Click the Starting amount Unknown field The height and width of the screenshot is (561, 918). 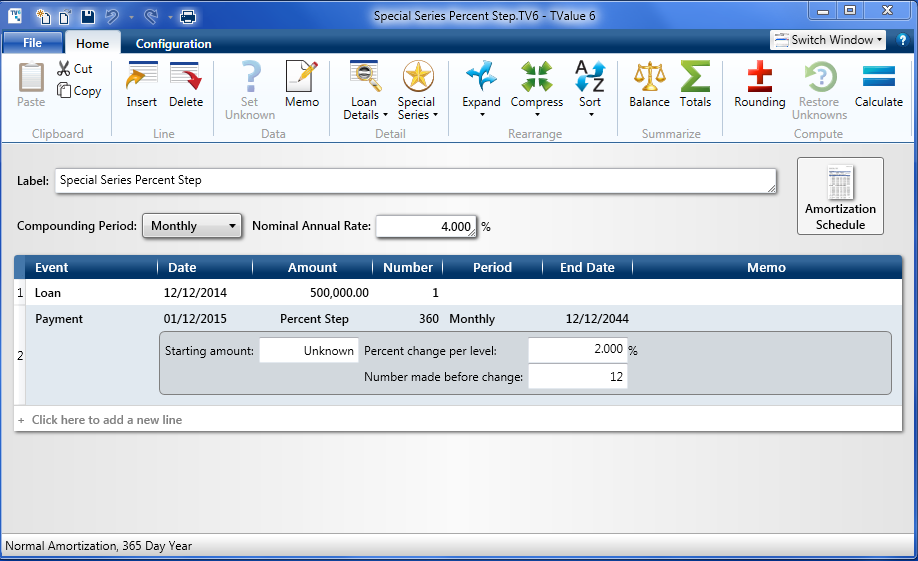tap(309, 351)
